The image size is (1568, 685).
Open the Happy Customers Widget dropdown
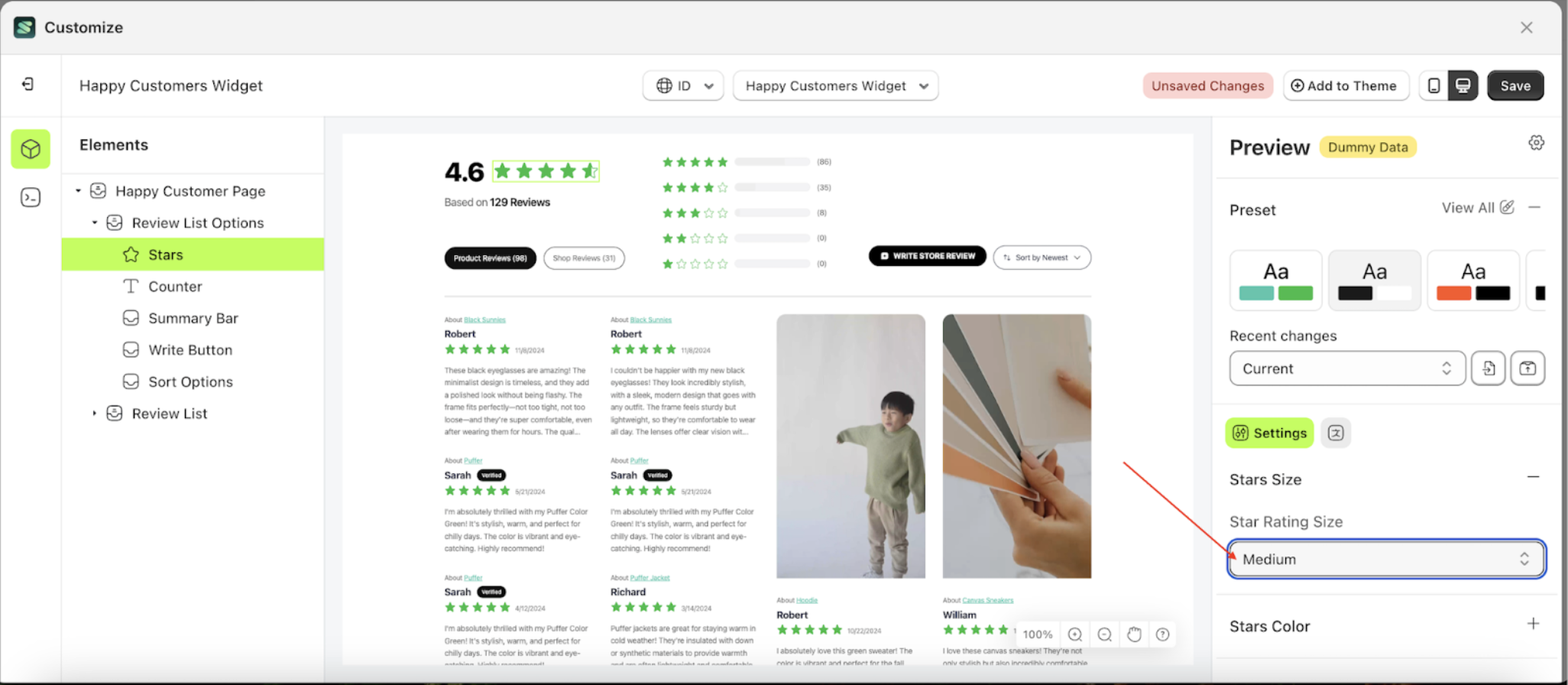(x=835, y=86)
